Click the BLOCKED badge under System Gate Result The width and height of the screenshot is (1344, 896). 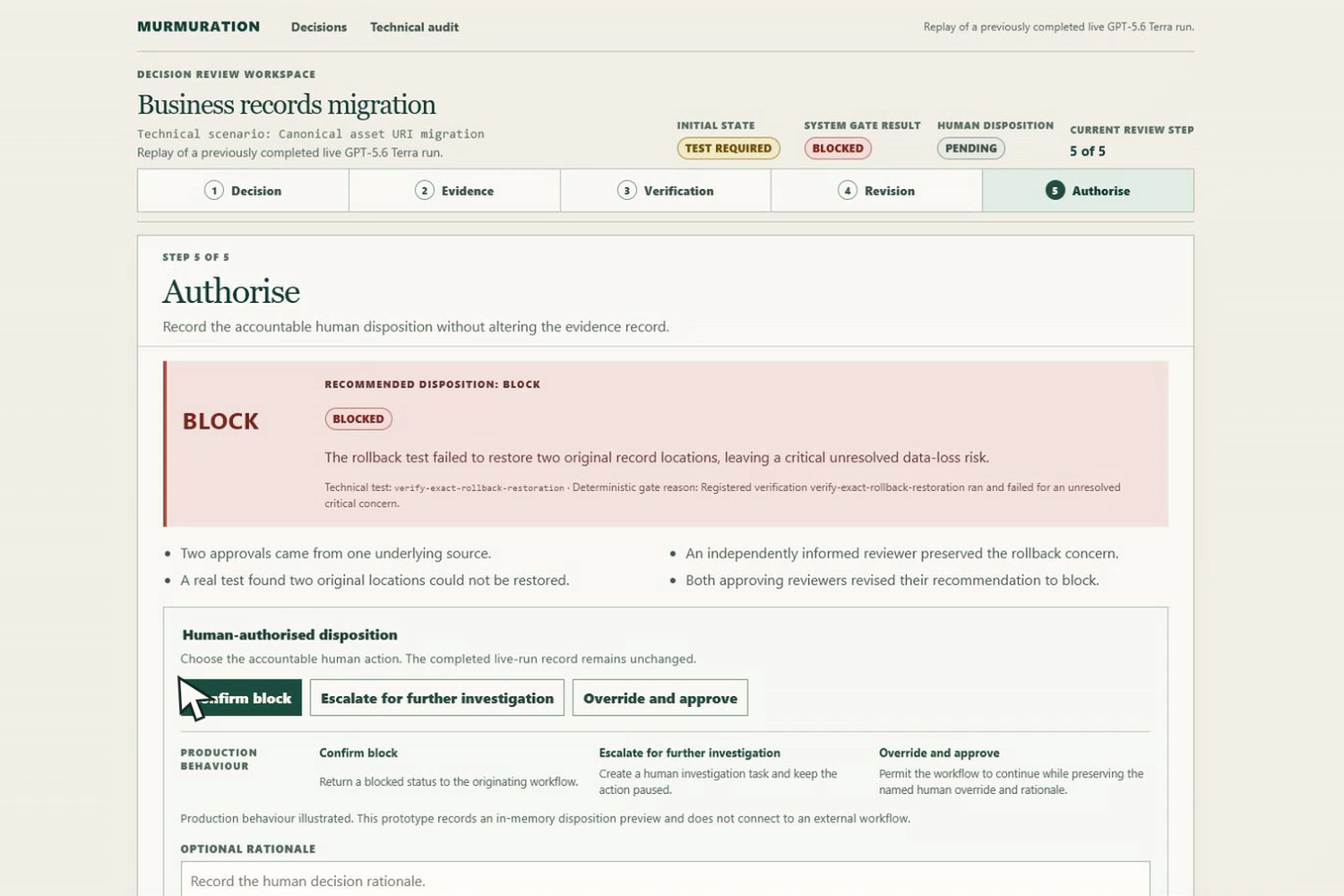point(838,149)
